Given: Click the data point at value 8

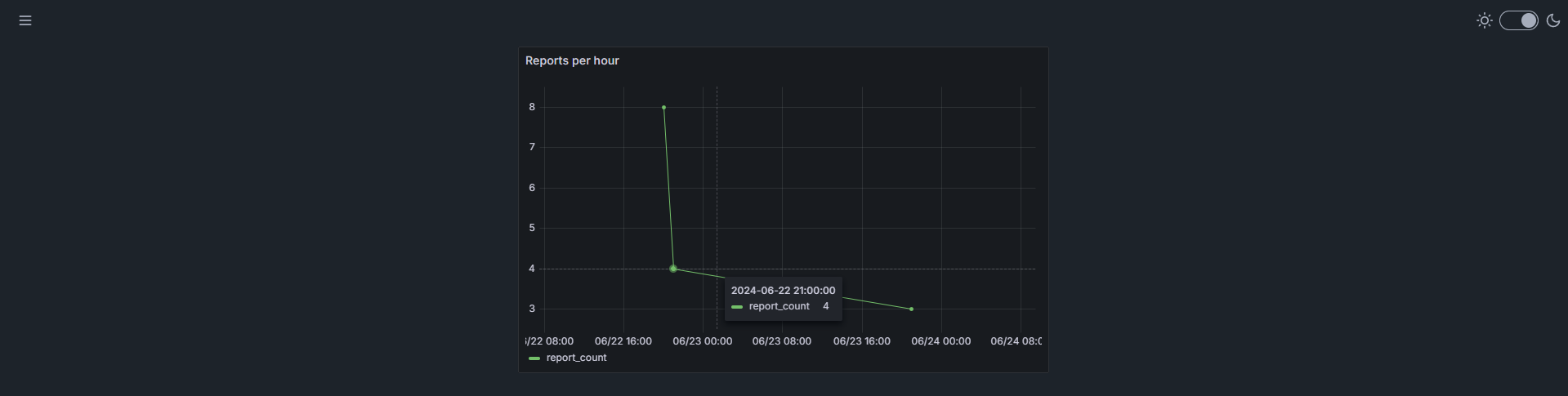Looking at the screenshot, I should pos(663,108).
